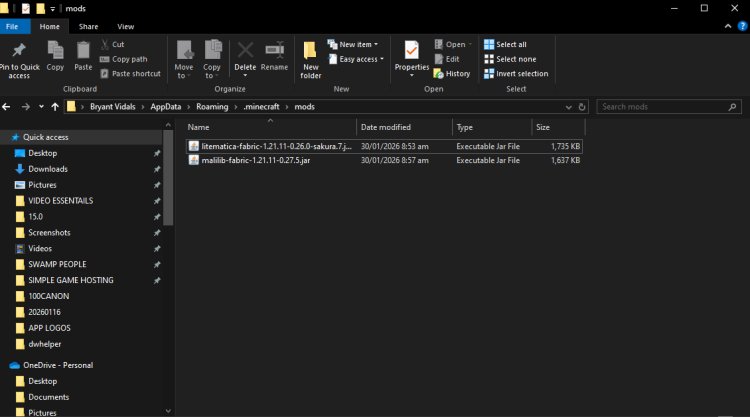750x417 pixels.
Task: Navigate up one folder with Up arrow
Action: [54, 106]
